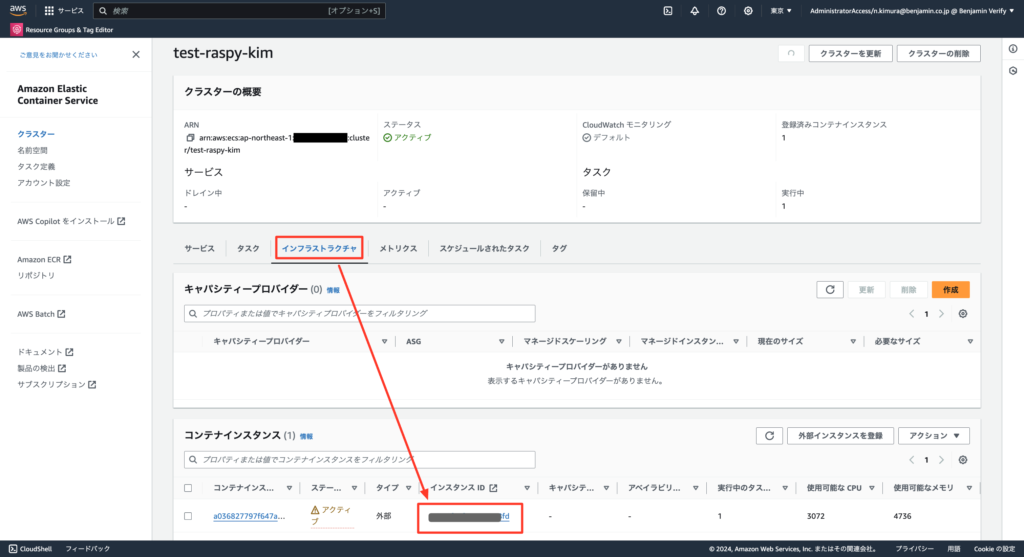
Task: Open the top bar settings gear
Action: (748, 10)
